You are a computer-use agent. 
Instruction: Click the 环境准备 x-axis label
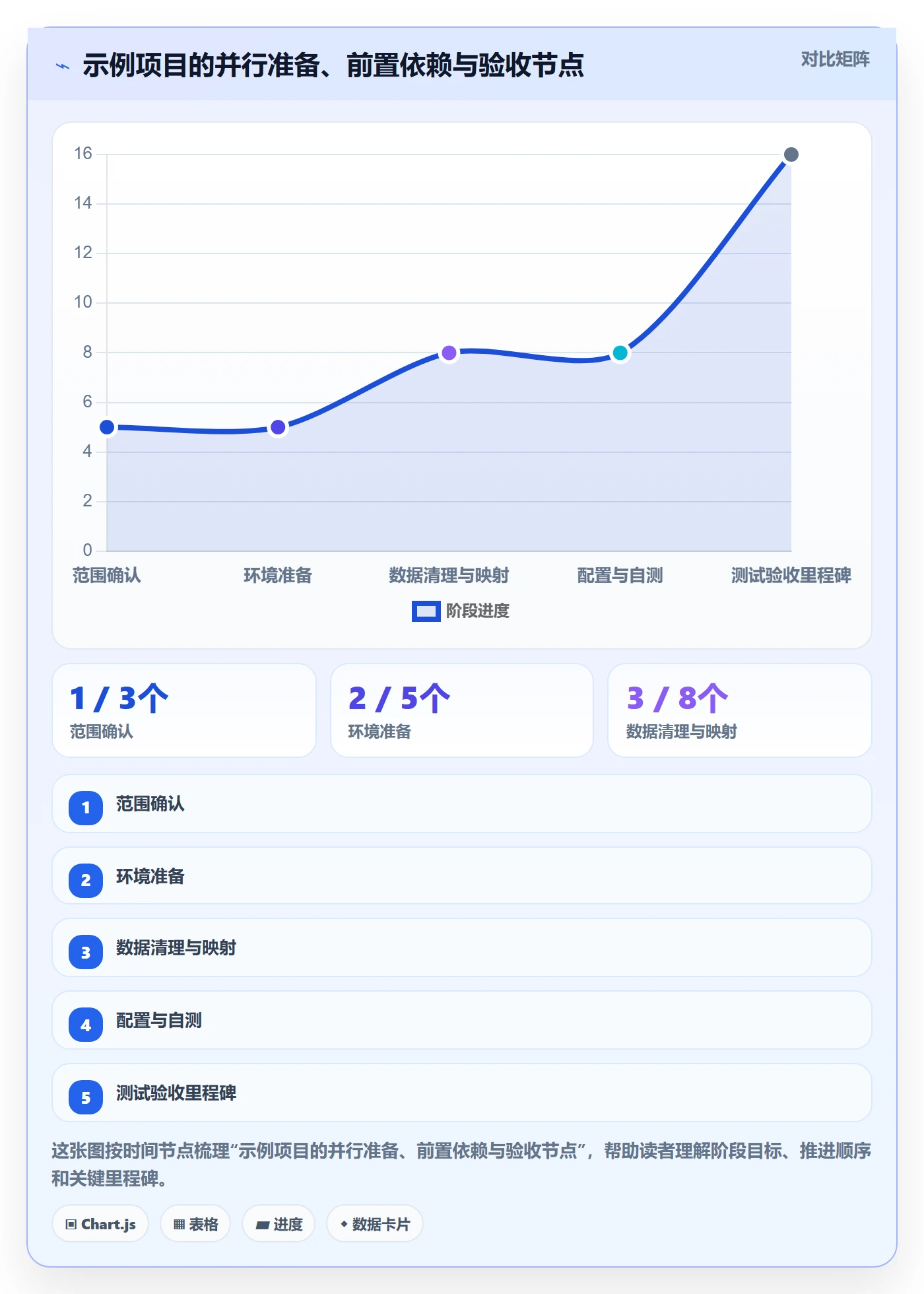(x=278, y=576)
